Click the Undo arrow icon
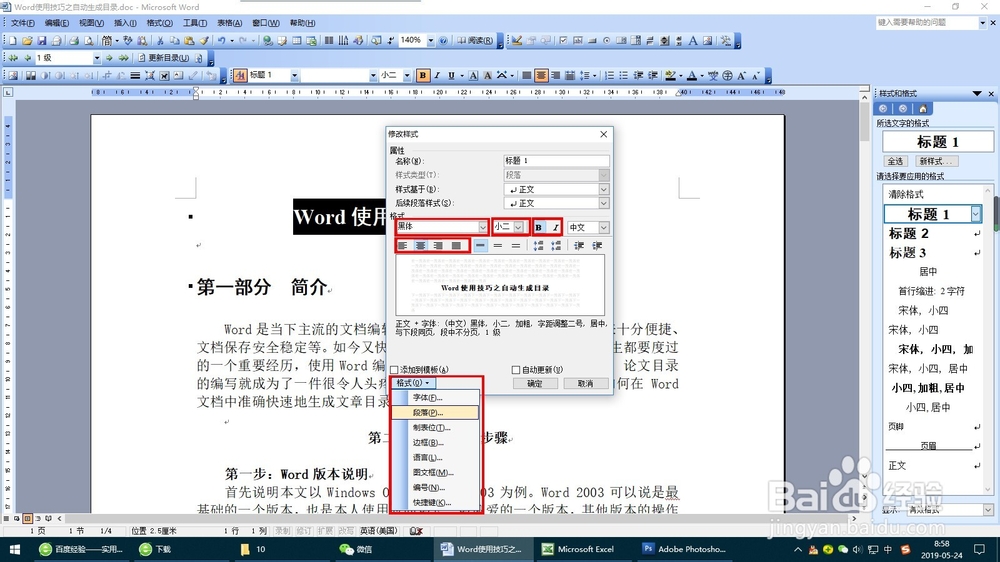 coord(221,41)
